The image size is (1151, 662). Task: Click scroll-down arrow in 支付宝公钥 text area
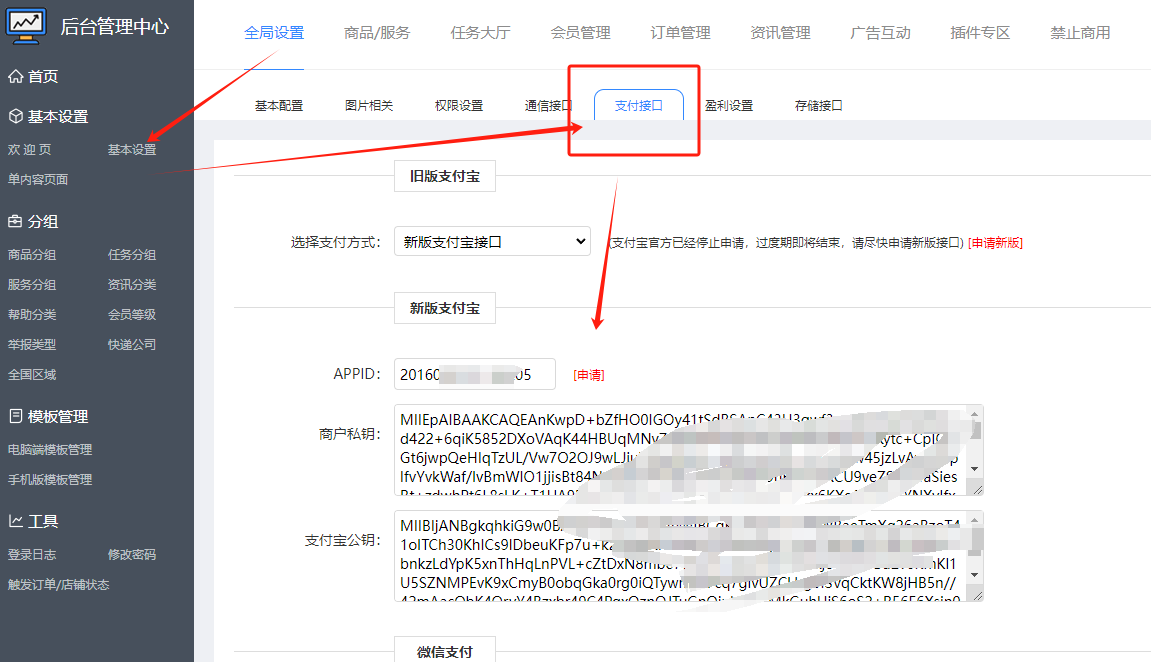click(975, 575)
